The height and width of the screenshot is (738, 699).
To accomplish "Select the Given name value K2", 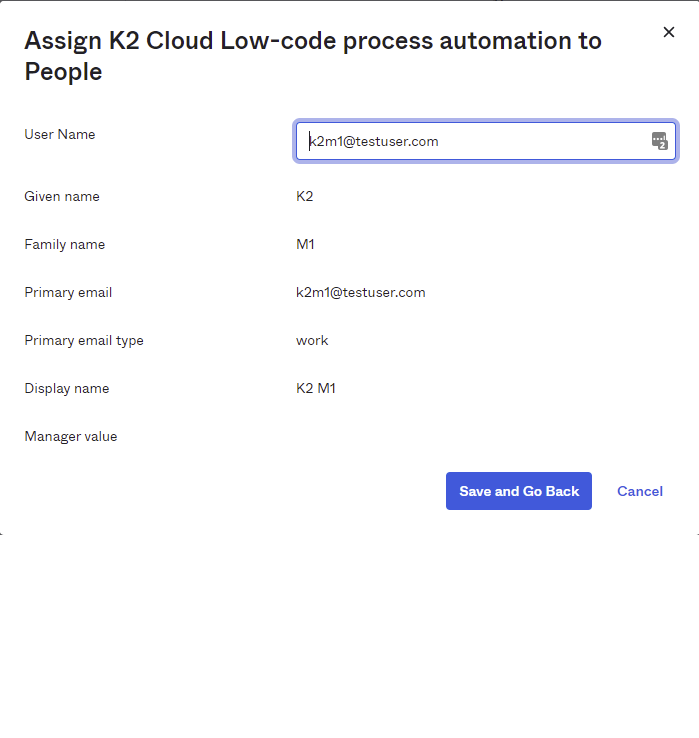I will 305,196.
